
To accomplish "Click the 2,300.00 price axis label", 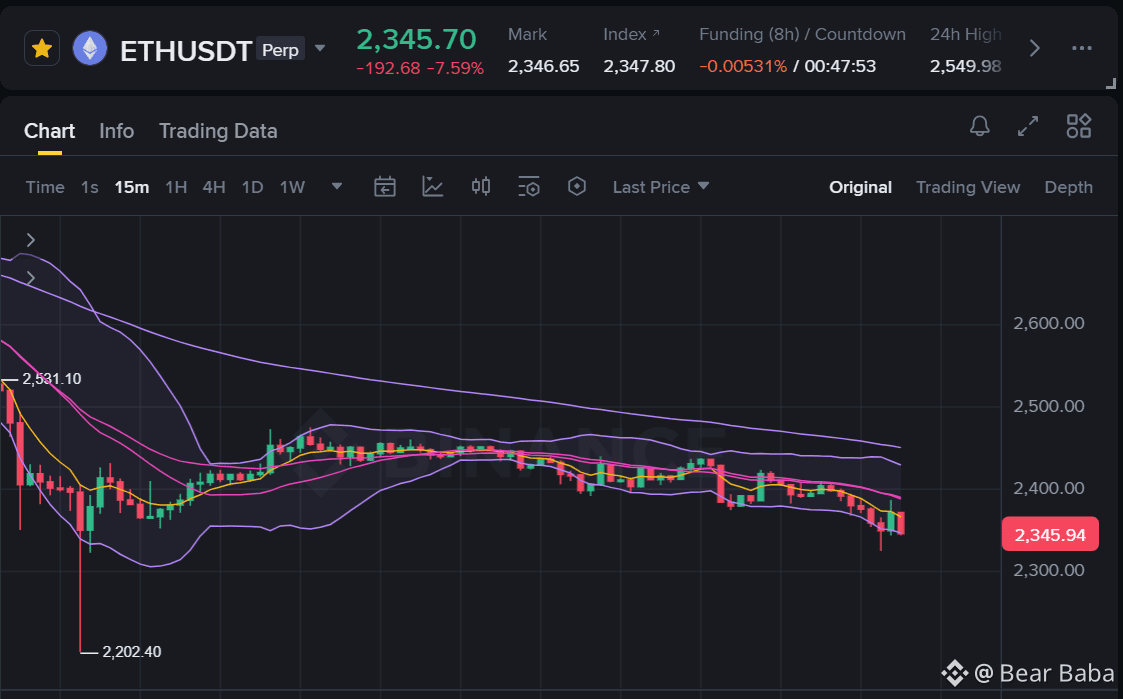I will [x=1049, y=571].
